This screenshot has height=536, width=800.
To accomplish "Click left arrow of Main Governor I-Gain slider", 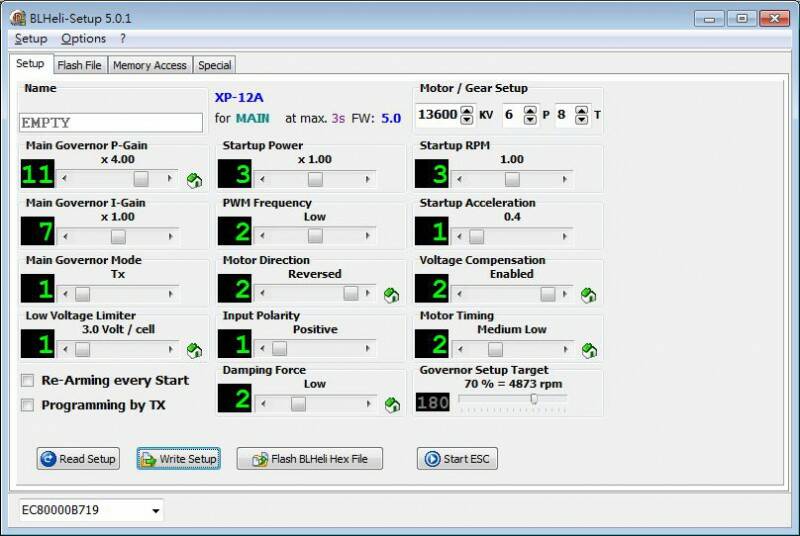I will tap(65, 237).
